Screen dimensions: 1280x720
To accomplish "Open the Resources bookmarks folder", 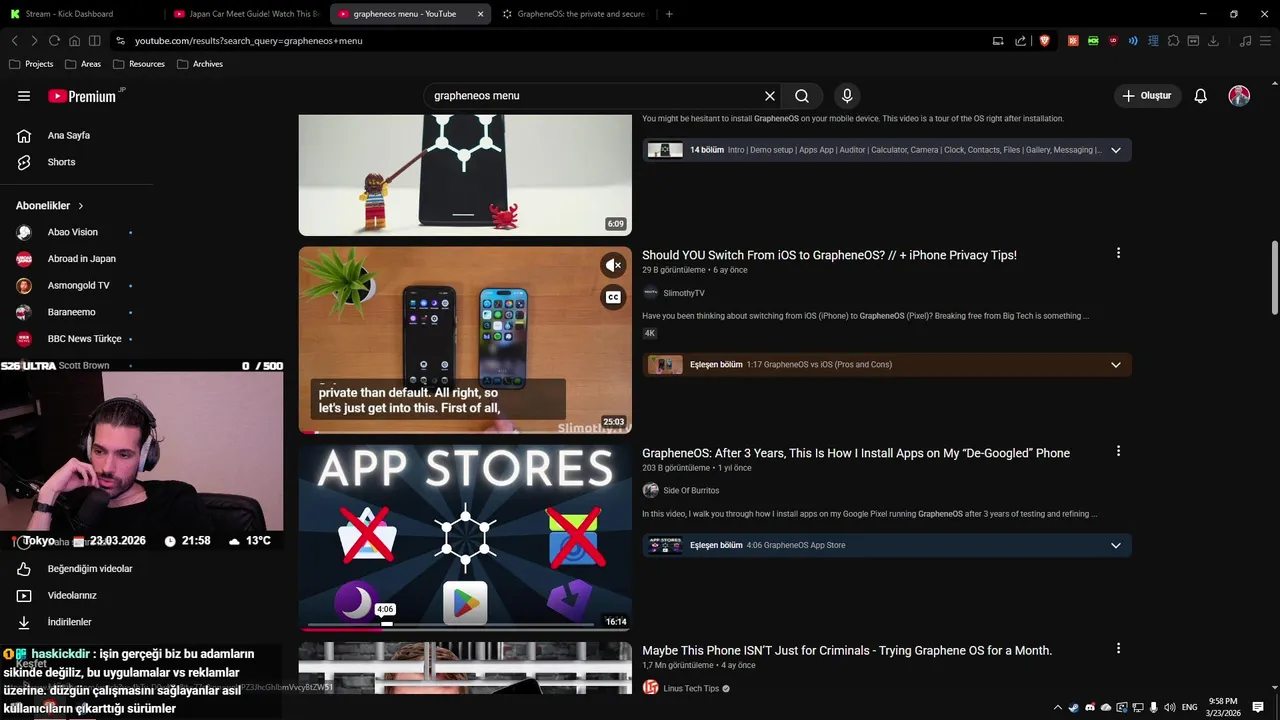I will 139,64.
